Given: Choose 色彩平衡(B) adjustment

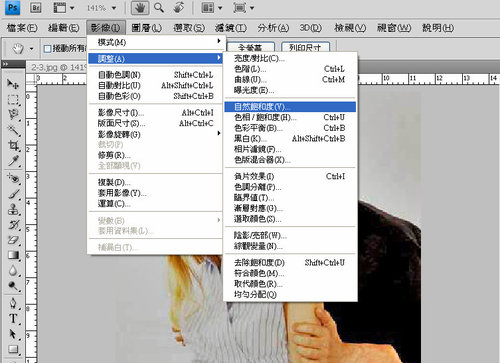Looking at the screenshot, I should 290,128.
